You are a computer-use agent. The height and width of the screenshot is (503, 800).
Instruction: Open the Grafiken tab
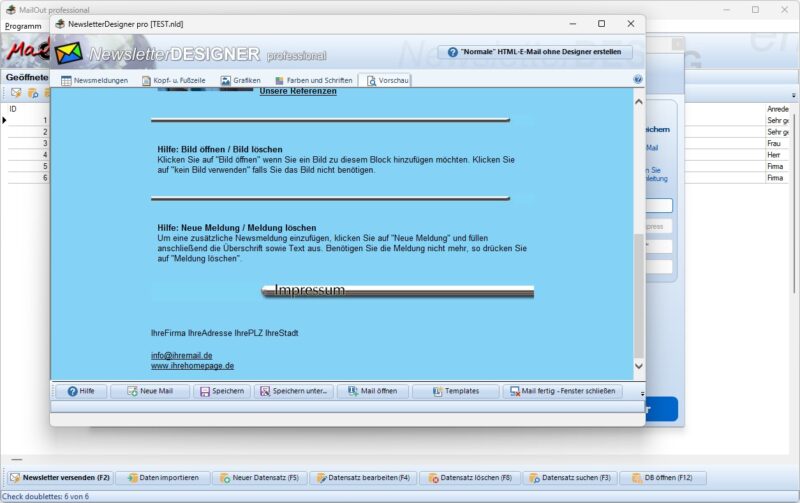tap(240, 80)
